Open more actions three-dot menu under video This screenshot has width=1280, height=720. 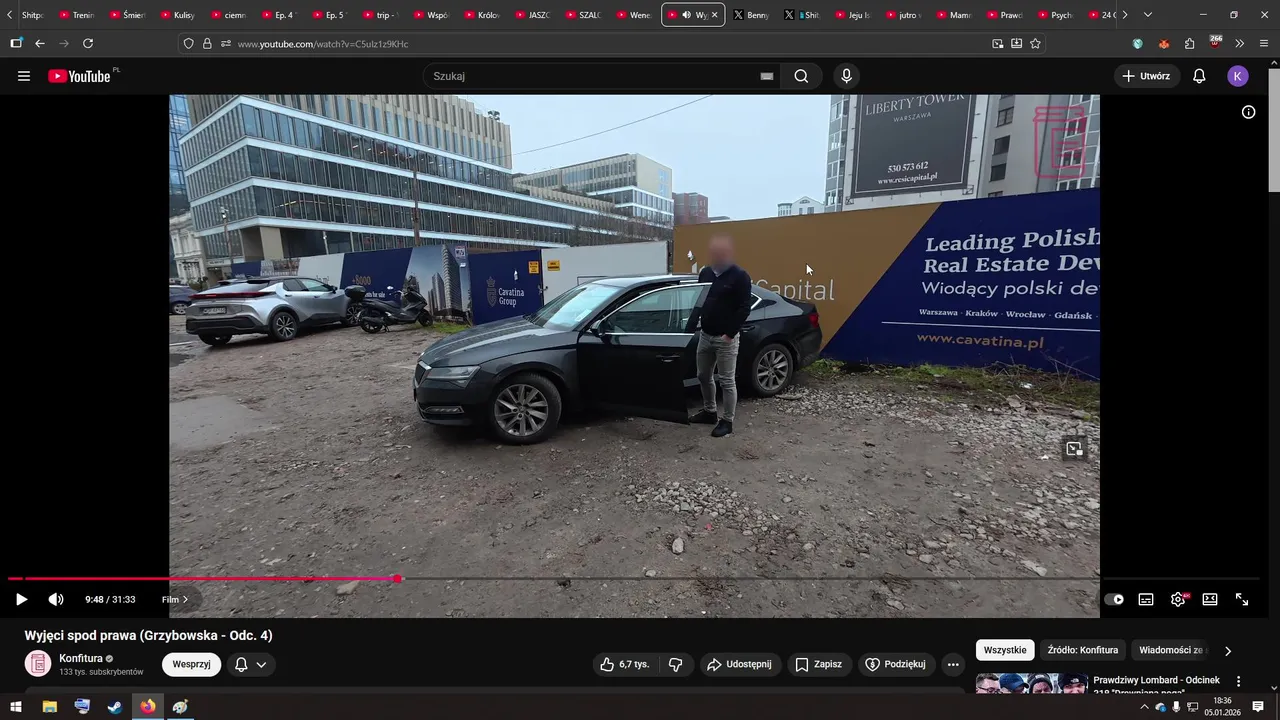tap(953, 664)
